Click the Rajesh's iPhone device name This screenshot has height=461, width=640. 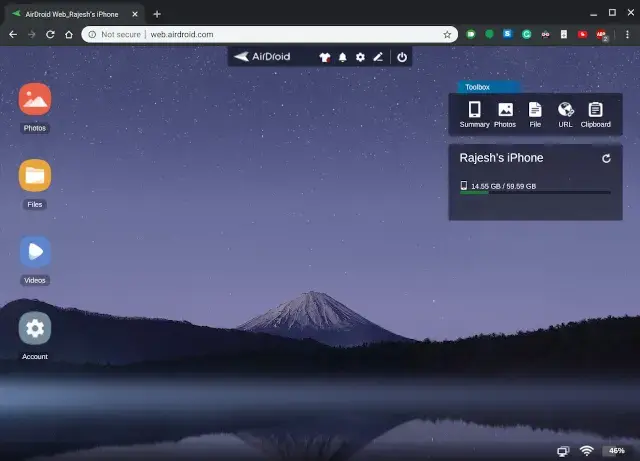click(x=501, y=158)
